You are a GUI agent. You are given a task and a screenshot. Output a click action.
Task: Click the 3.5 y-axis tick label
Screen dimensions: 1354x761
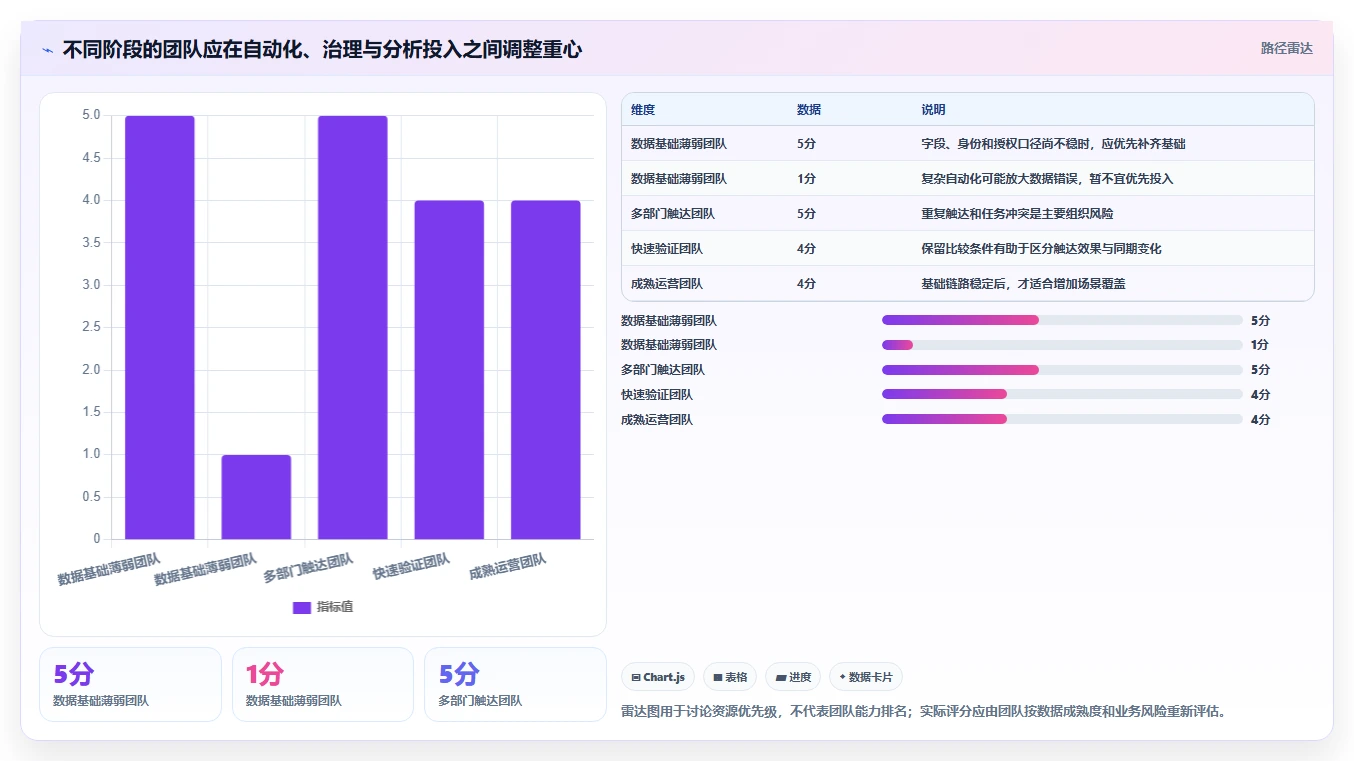pos(91,243)
